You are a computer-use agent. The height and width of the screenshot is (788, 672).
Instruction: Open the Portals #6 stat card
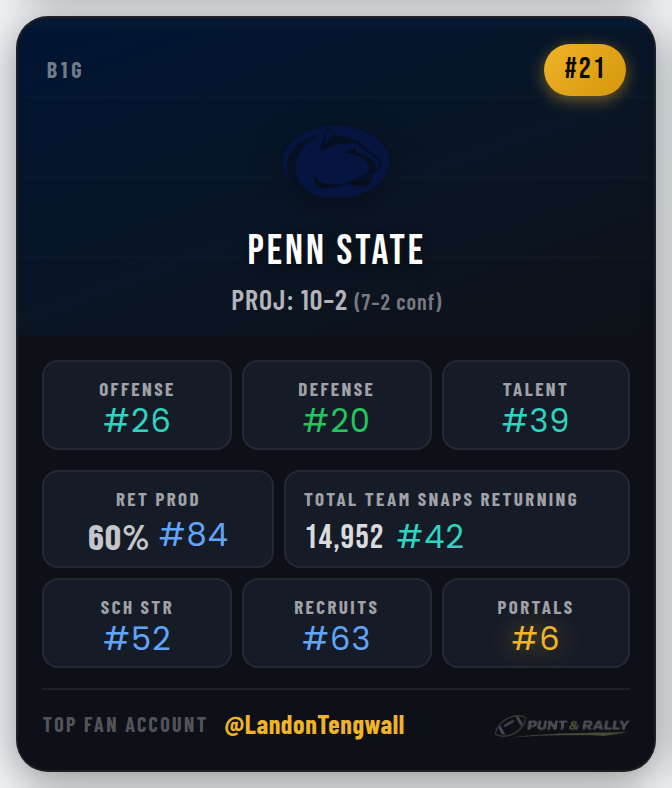(535, 623)
